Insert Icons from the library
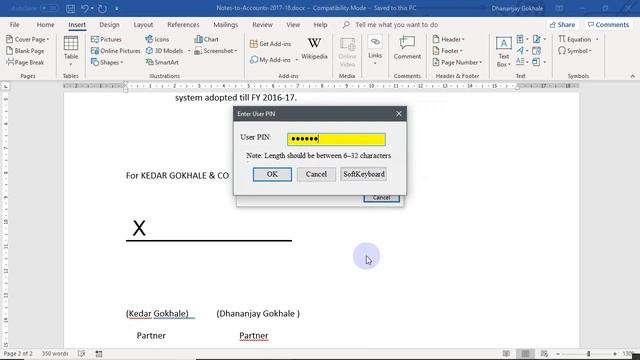The height and width of the screenshot is (360, 640). point(157,39)
